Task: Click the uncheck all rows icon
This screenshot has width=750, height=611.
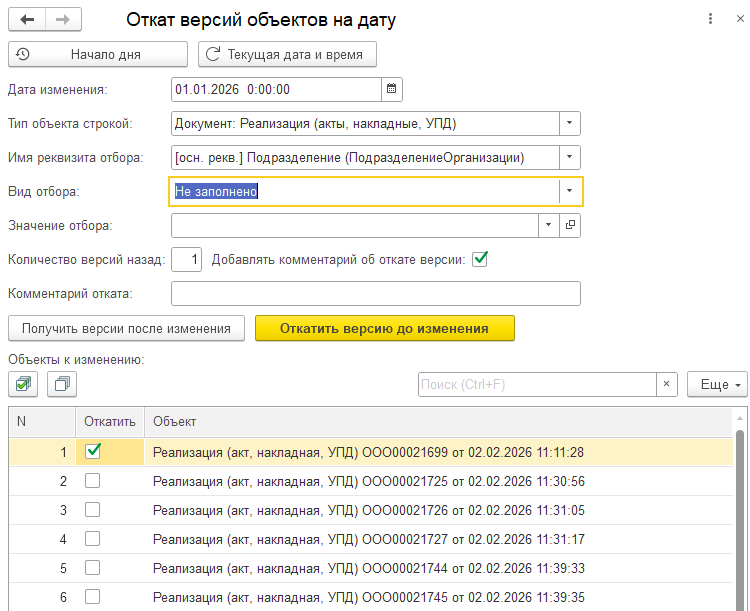Action: [x=62, y=383]
